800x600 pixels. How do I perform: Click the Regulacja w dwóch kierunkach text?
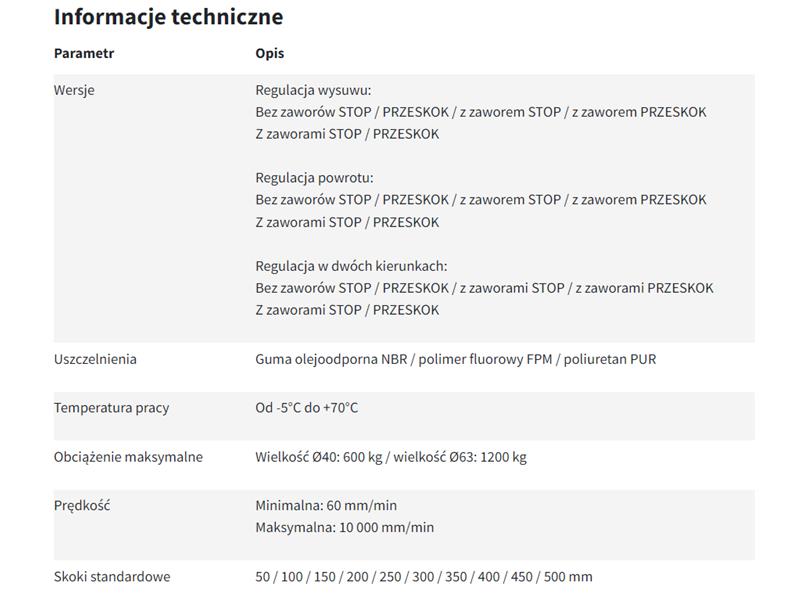pyautogui.click(x=351, y=266)
